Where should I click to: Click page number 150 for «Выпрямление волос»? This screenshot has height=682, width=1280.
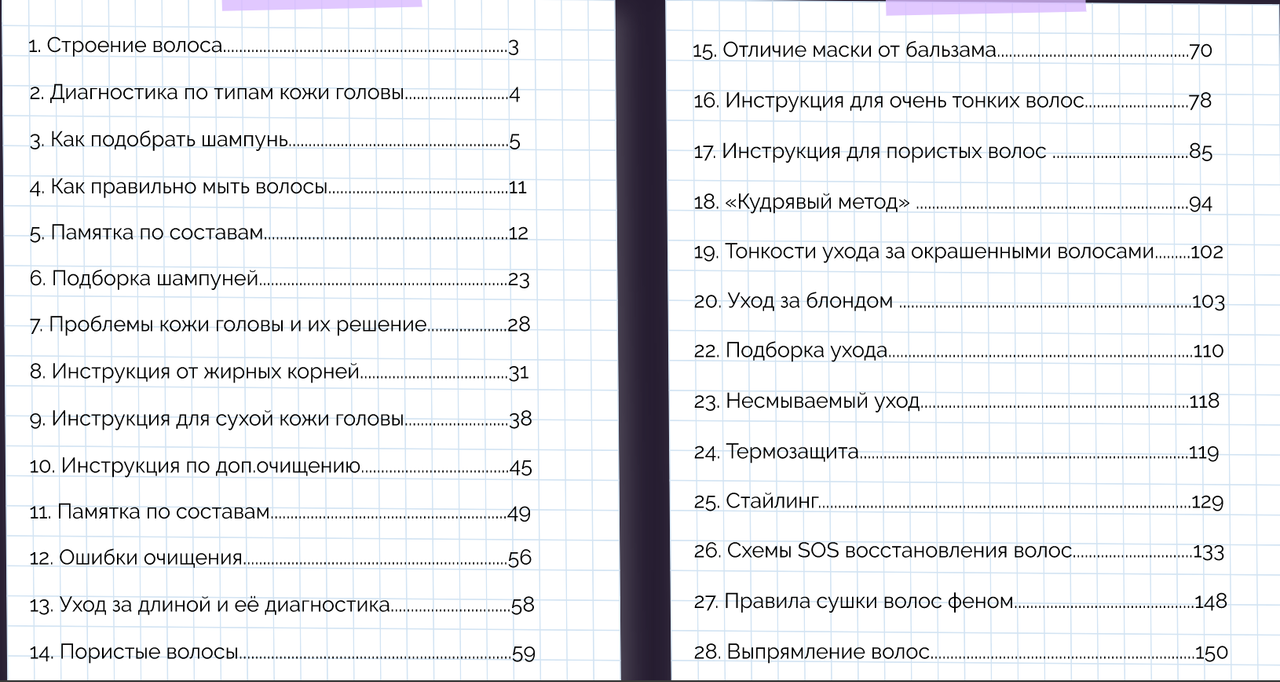1211,653
